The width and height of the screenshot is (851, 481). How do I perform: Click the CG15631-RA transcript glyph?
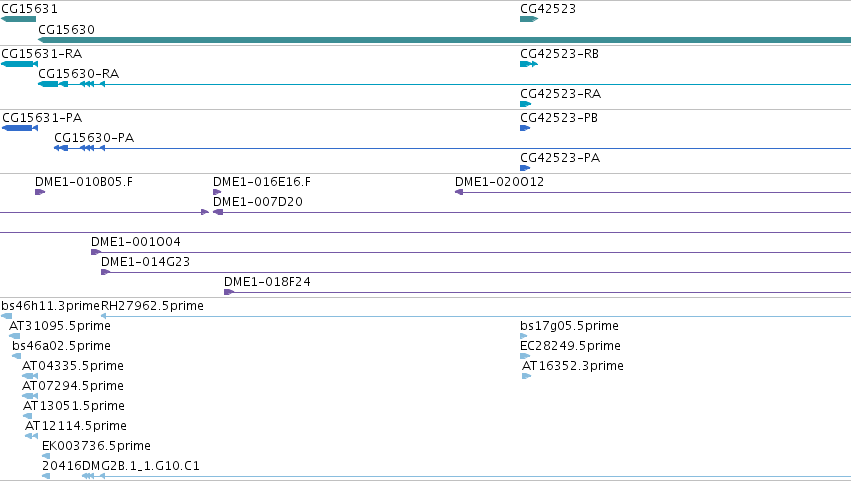click(20, 64)
